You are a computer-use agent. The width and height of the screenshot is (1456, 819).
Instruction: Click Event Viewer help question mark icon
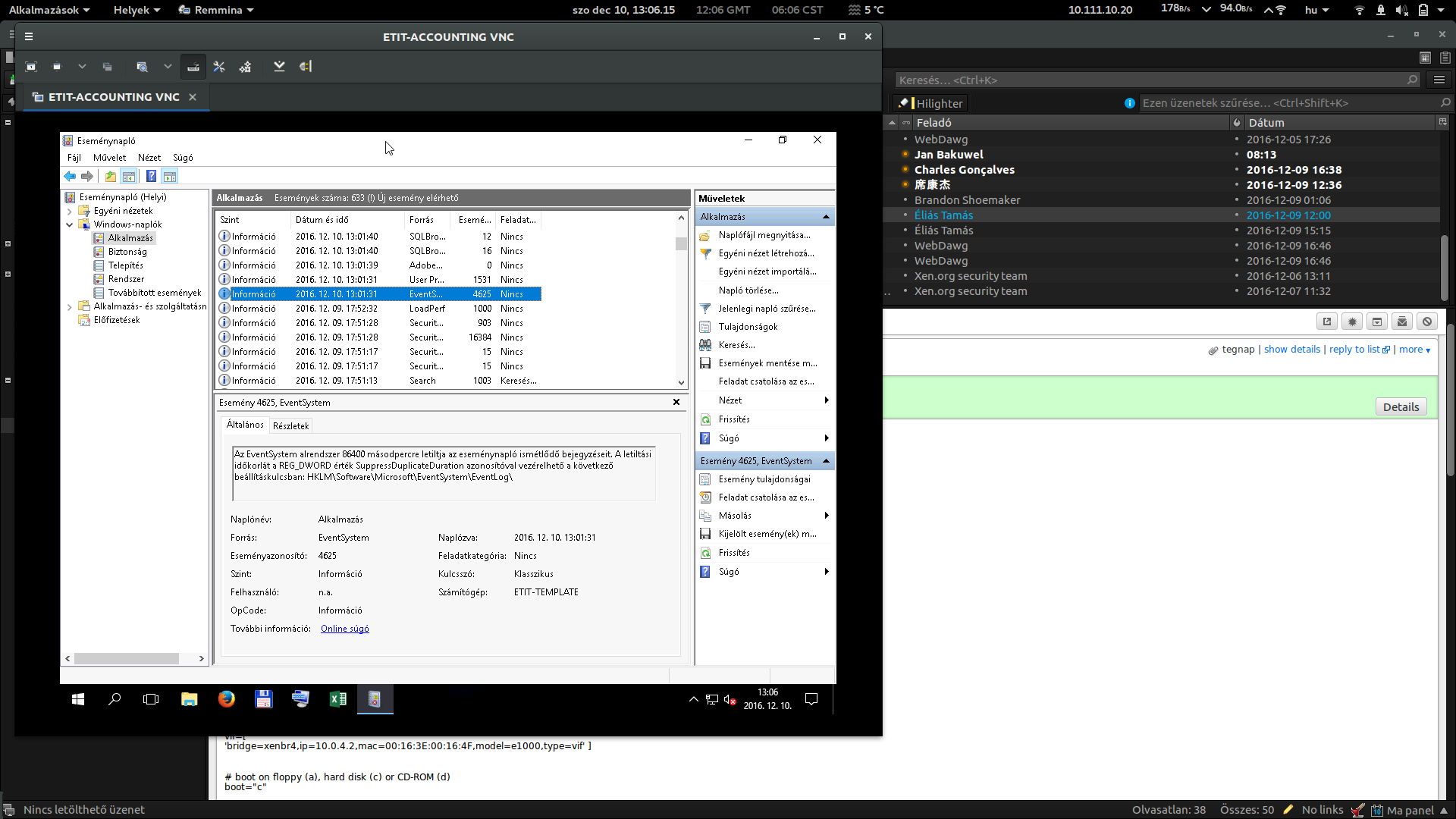(151, 177)
